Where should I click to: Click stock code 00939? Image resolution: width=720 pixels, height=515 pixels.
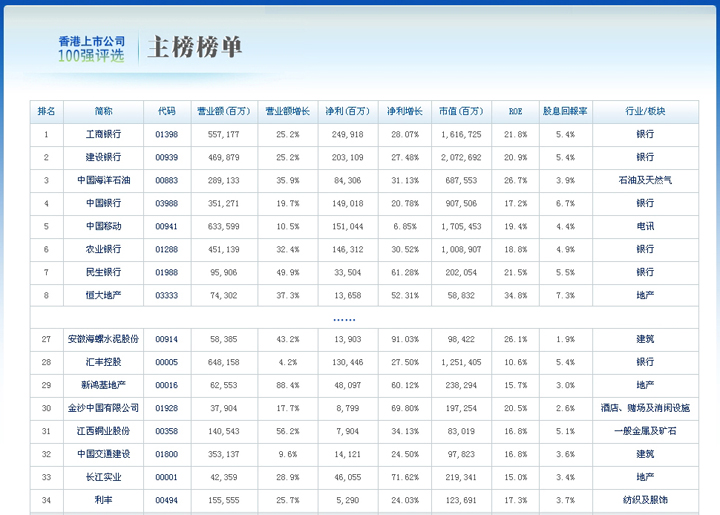coord(166,157)
